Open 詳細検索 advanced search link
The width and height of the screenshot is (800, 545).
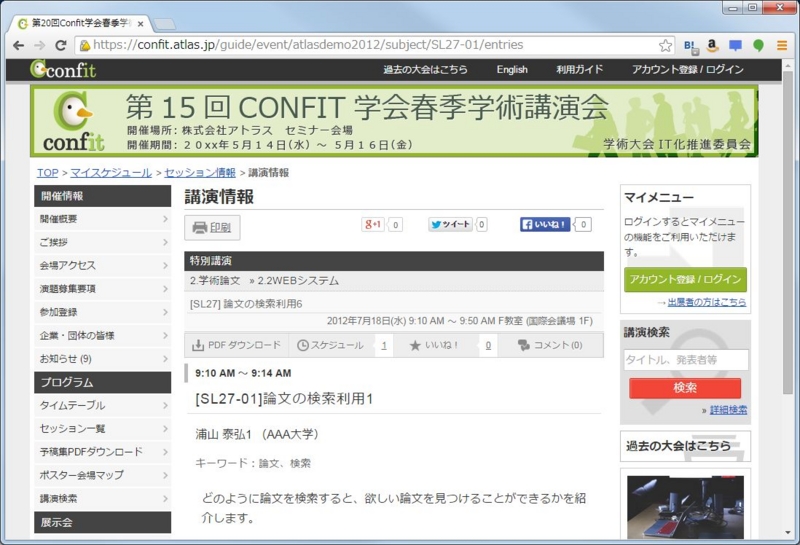729,410
